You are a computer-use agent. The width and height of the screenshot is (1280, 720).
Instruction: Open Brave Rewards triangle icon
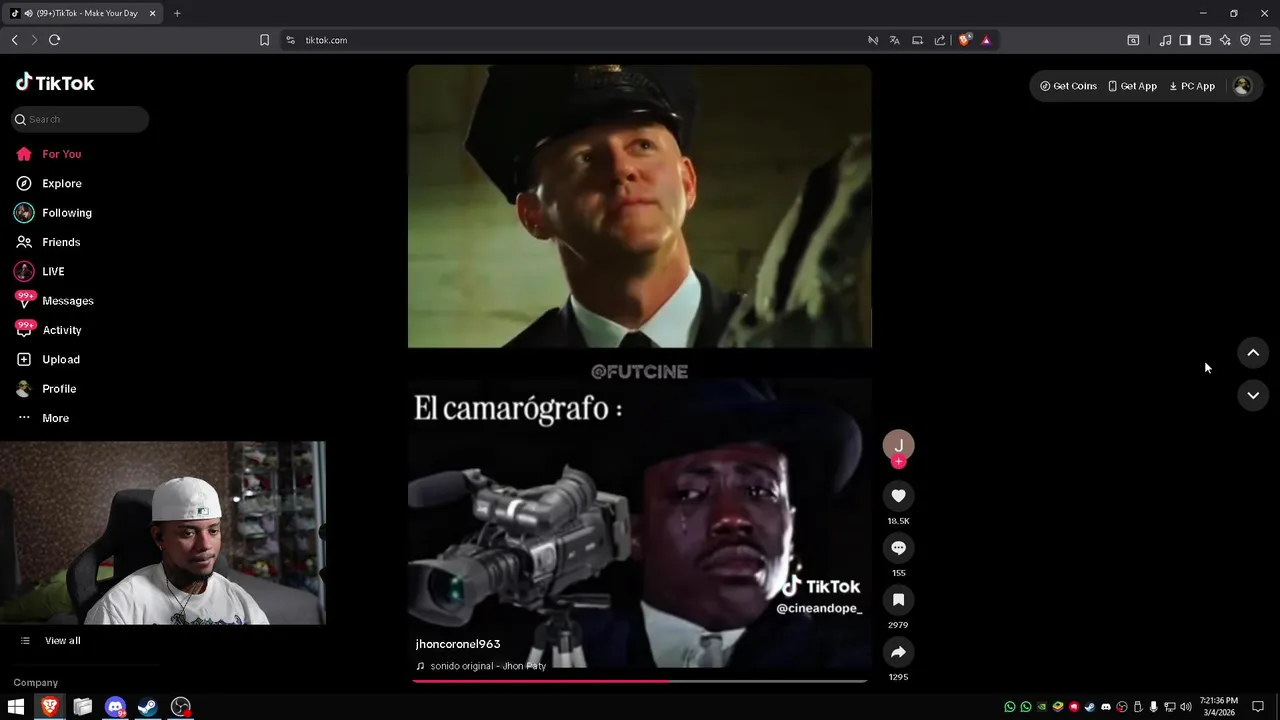[986, 40]
